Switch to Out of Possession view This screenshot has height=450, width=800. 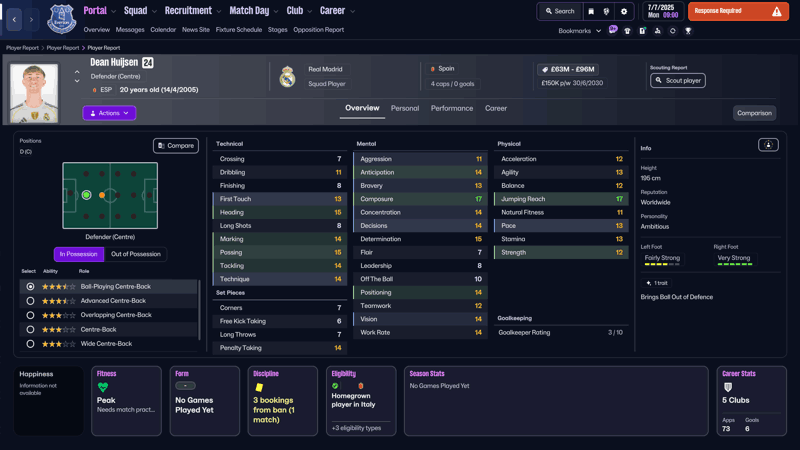(136, 254)
